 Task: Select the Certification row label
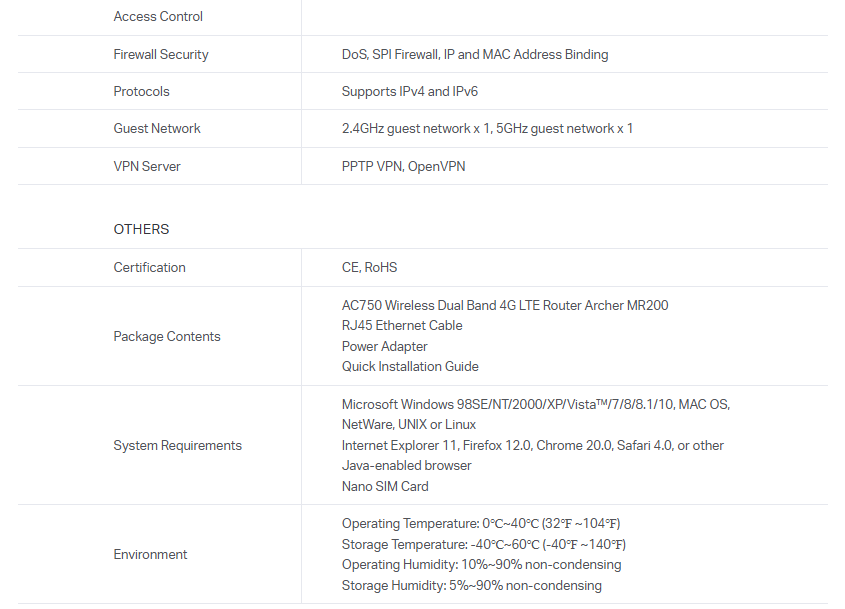pyautogui.click(x=149, y=267)
